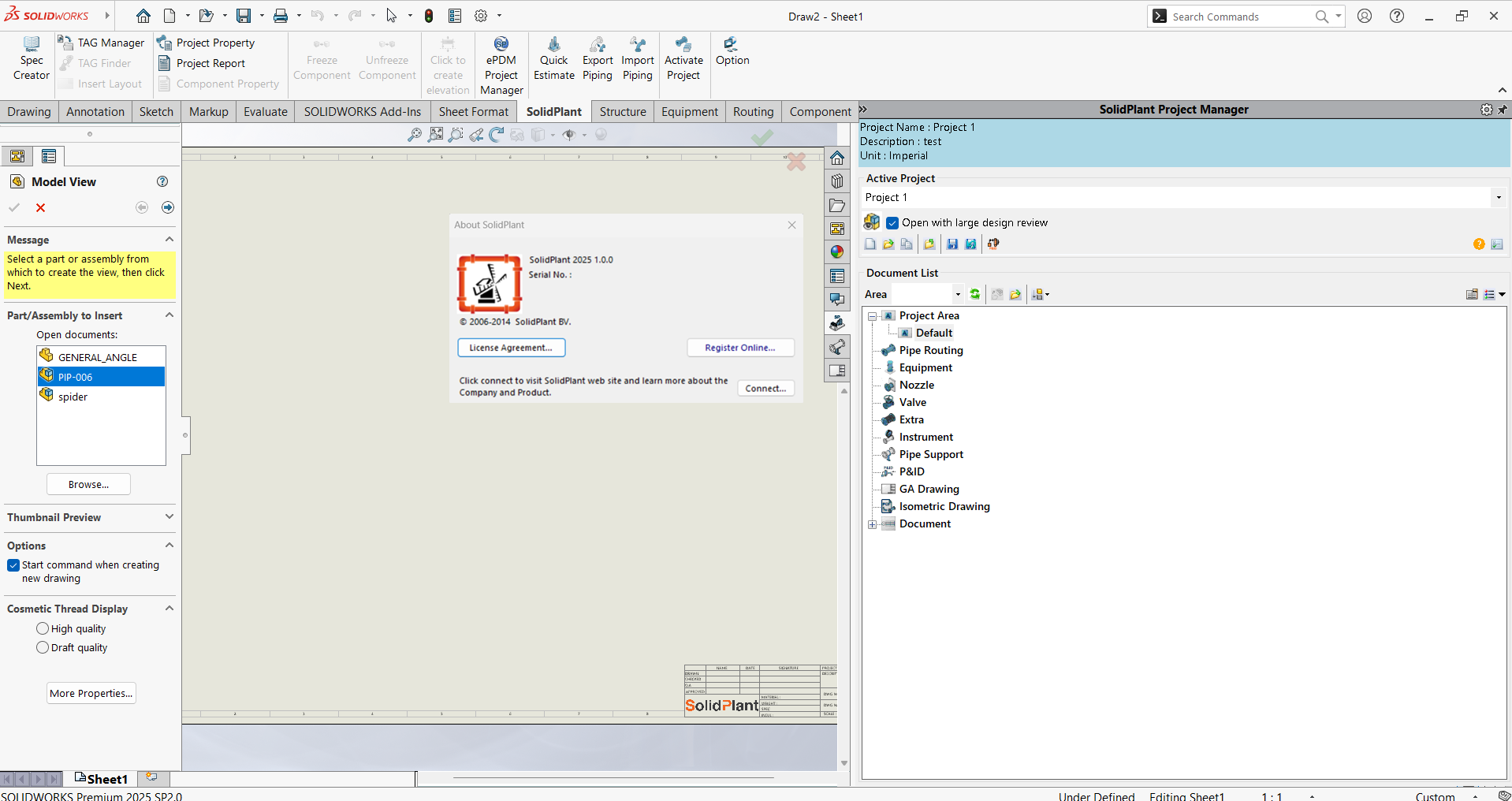Switch to the Annotation tab
Image resolution: width=1512 pixels, height=801 pixels.
[x=95, y=111]
